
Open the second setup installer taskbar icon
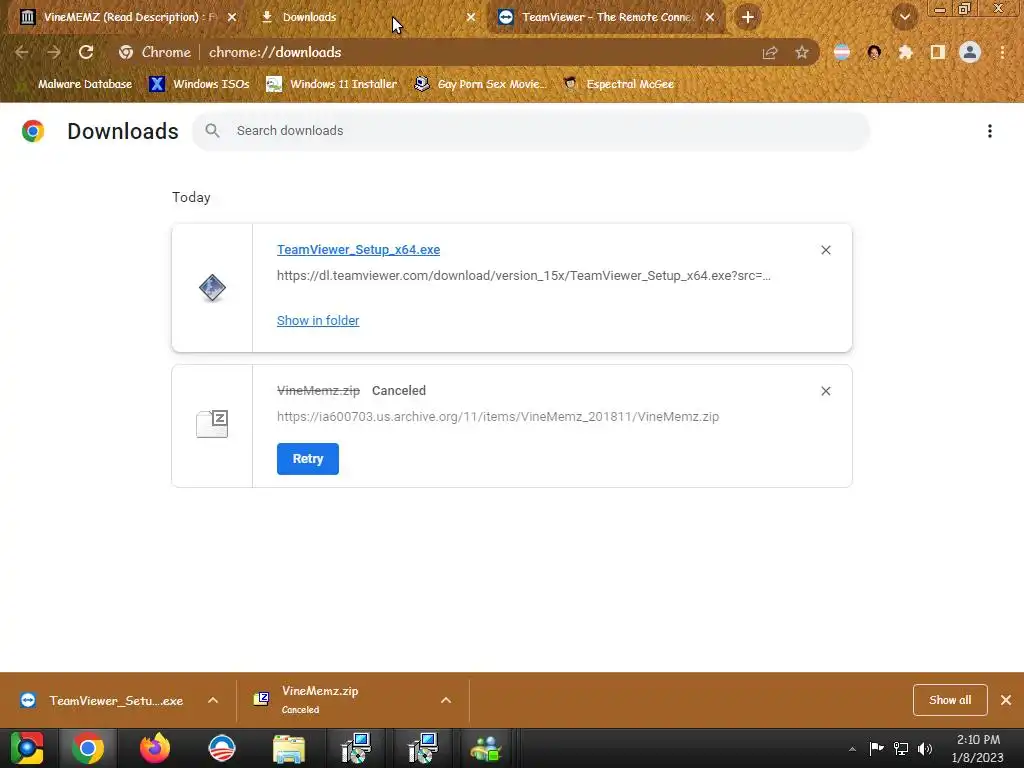422,748
